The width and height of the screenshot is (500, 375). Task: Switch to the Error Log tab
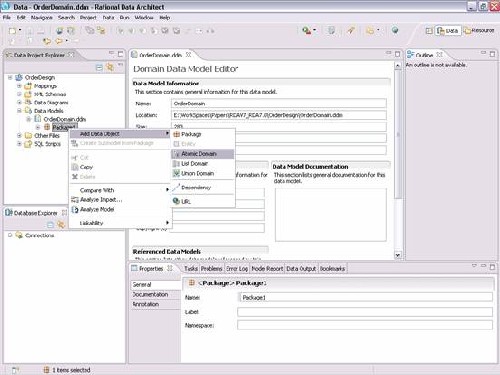click(x=237, y=269)
